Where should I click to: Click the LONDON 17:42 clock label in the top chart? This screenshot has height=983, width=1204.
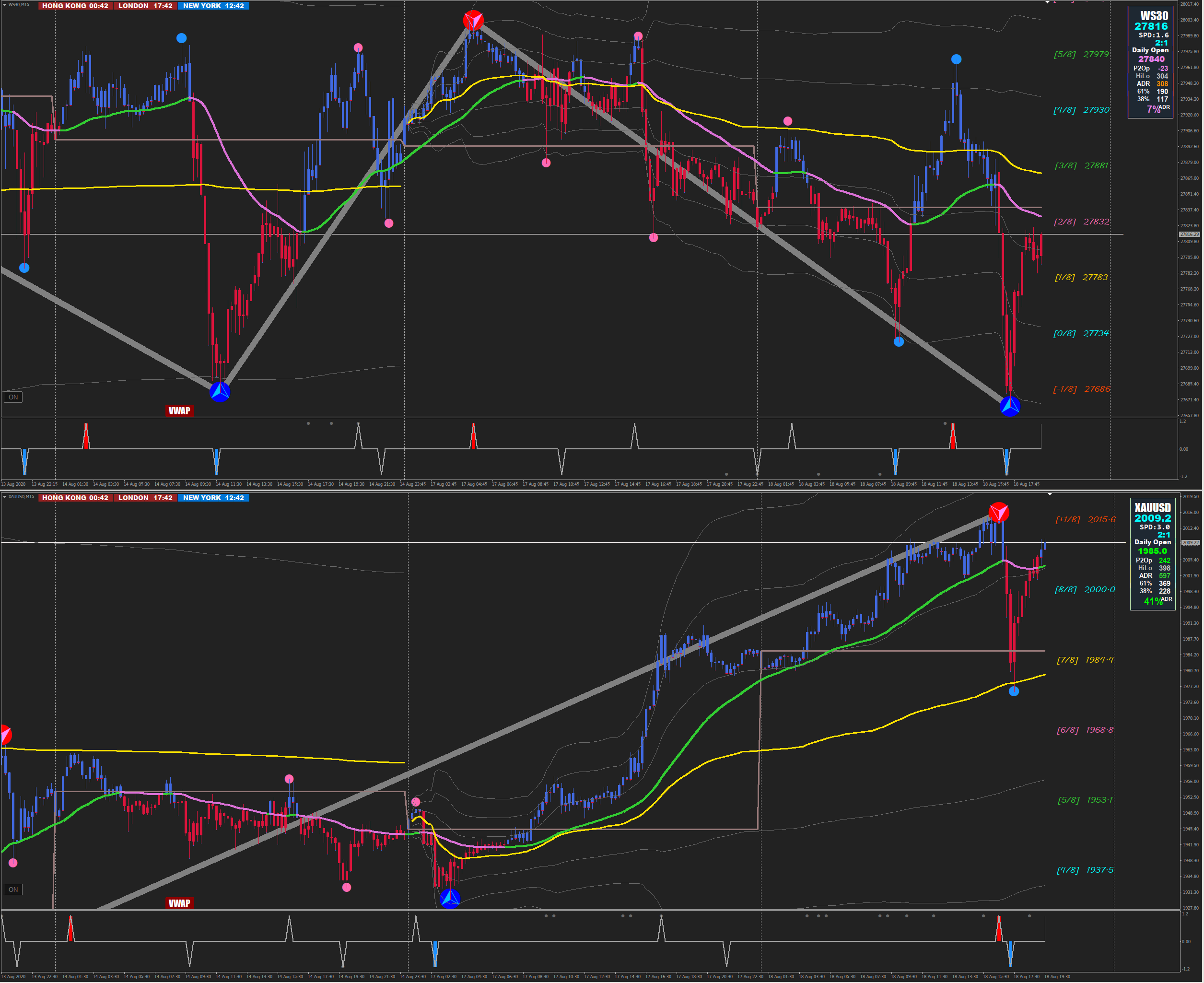(145, 6)
